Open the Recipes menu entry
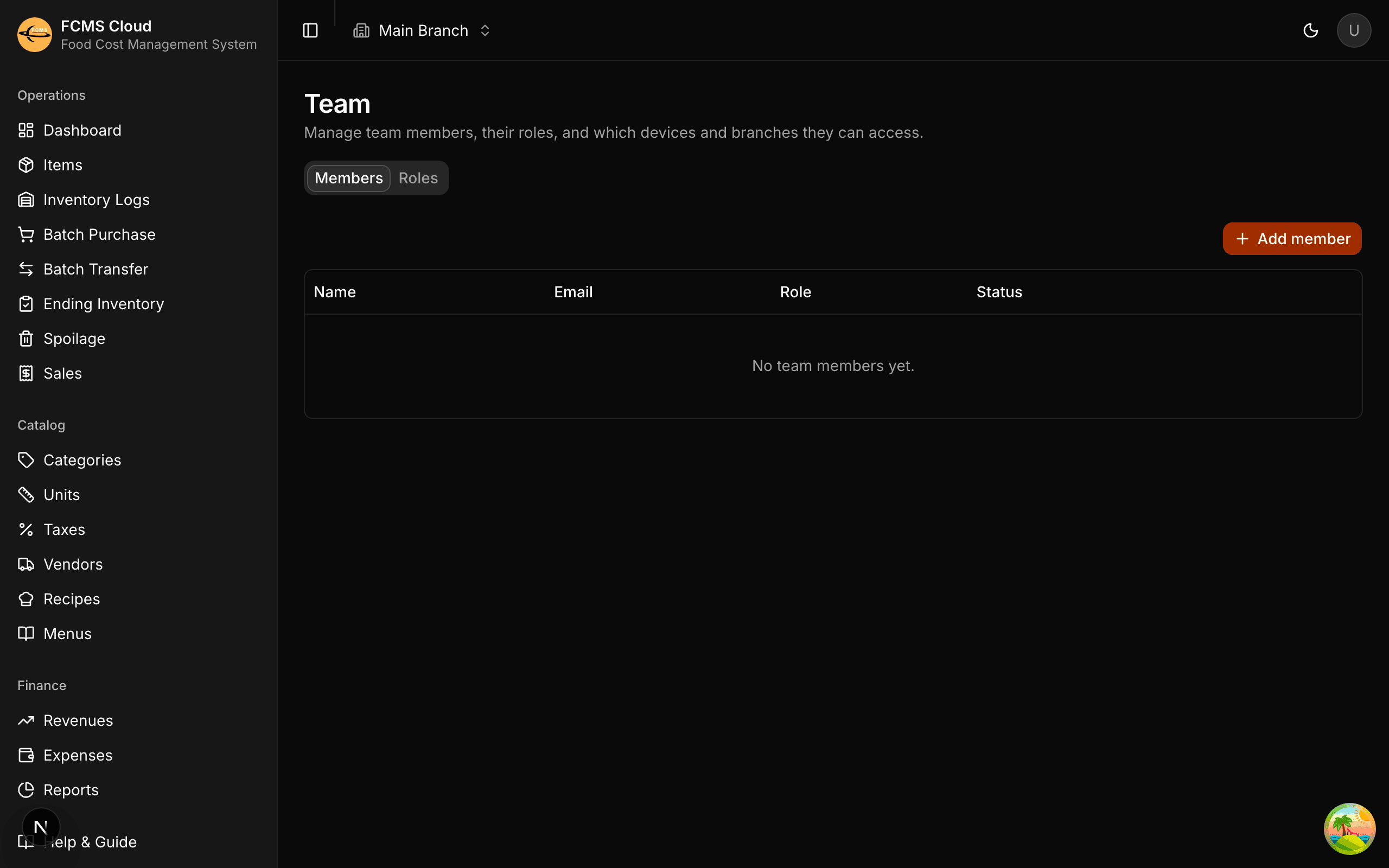This screenshot has height=868, width=1389. (x=139, y=599)
